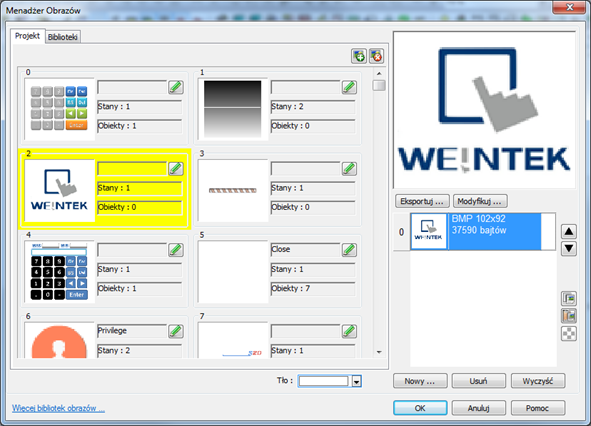Select the blank thumbnail of picture 5
Viewport: 591px width, 426px height.
[x=233, y=272]
